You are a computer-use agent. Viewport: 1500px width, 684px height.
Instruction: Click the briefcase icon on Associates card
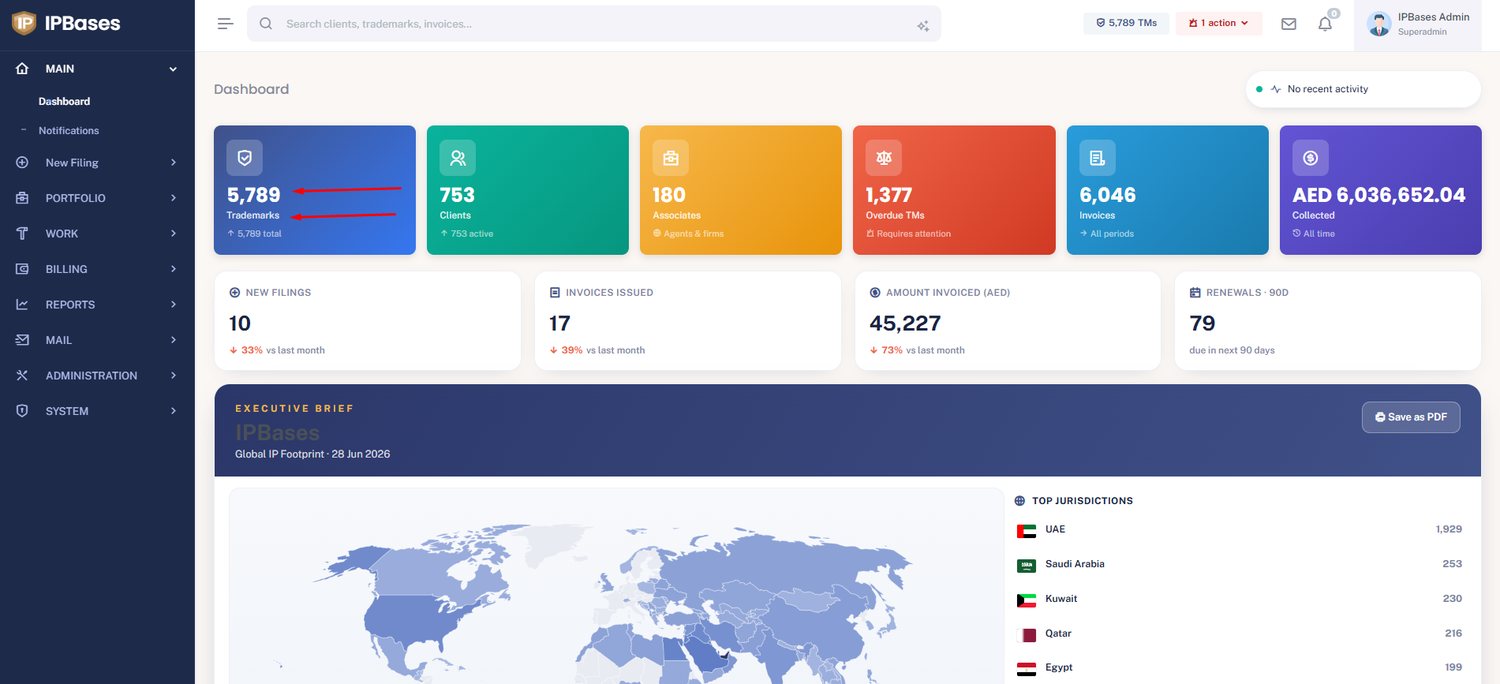(671, 158)
